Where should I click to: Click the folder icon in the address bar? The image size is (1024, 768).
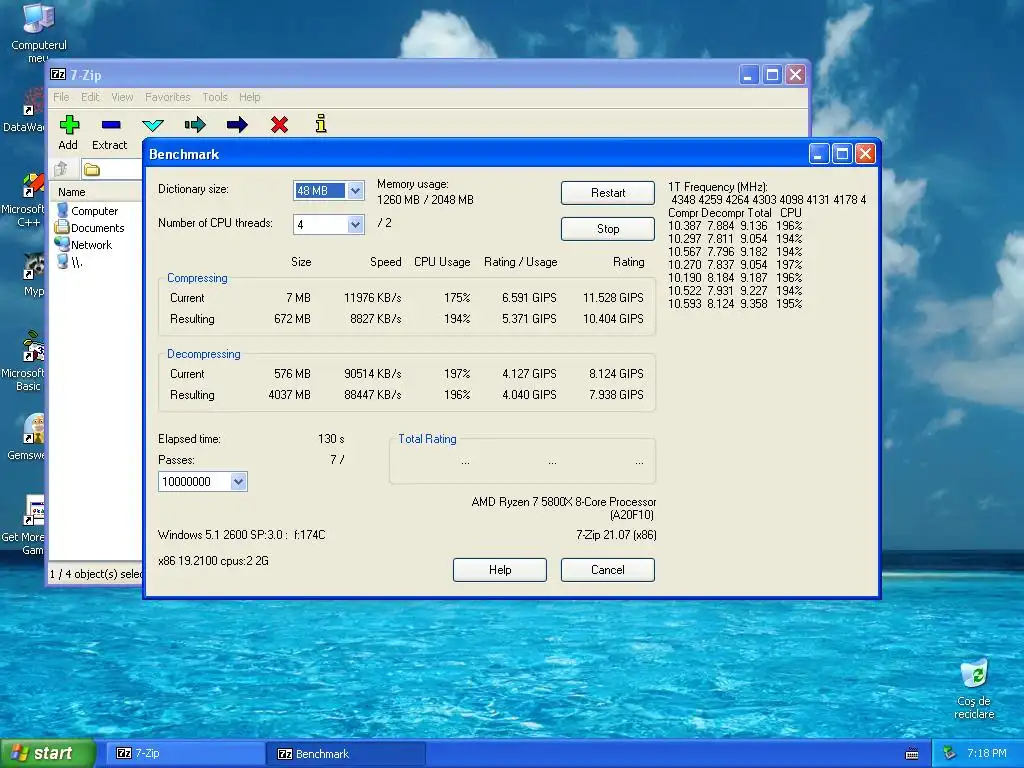tap(91, 170)
